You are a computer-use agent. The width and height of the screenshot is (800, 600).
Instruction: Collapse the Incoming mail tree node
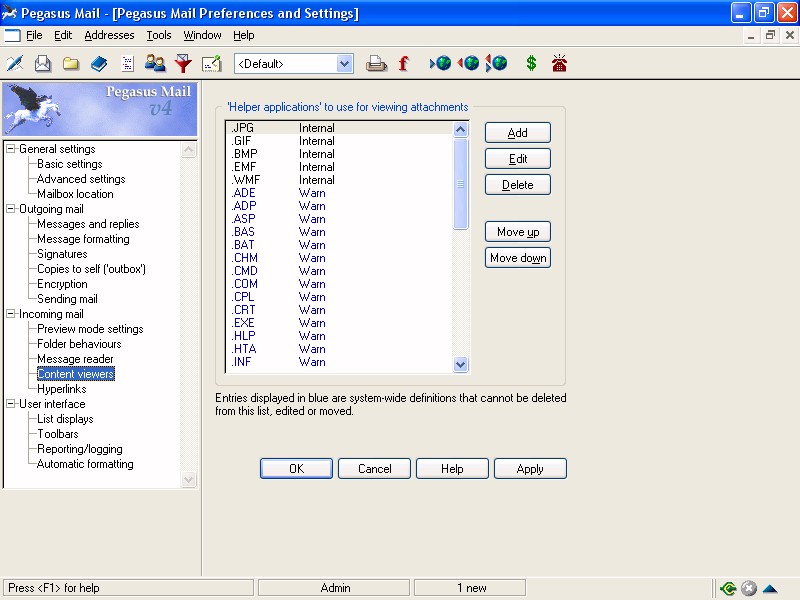click(x=11, y=314)
